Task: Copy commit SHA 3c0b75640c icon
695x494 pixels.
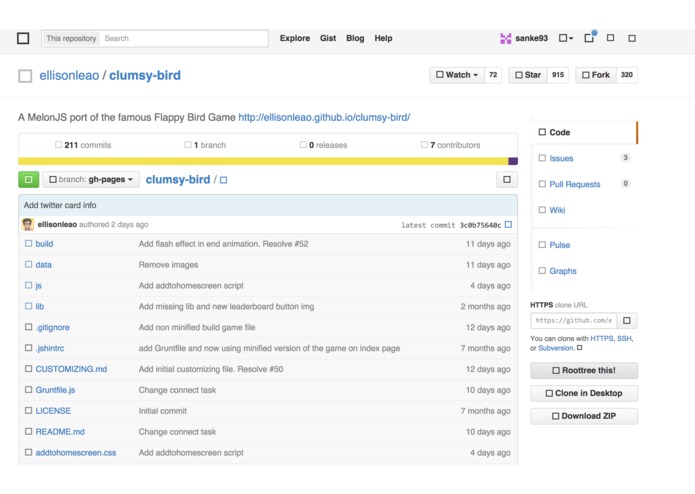Action: (x=508, y=225)
